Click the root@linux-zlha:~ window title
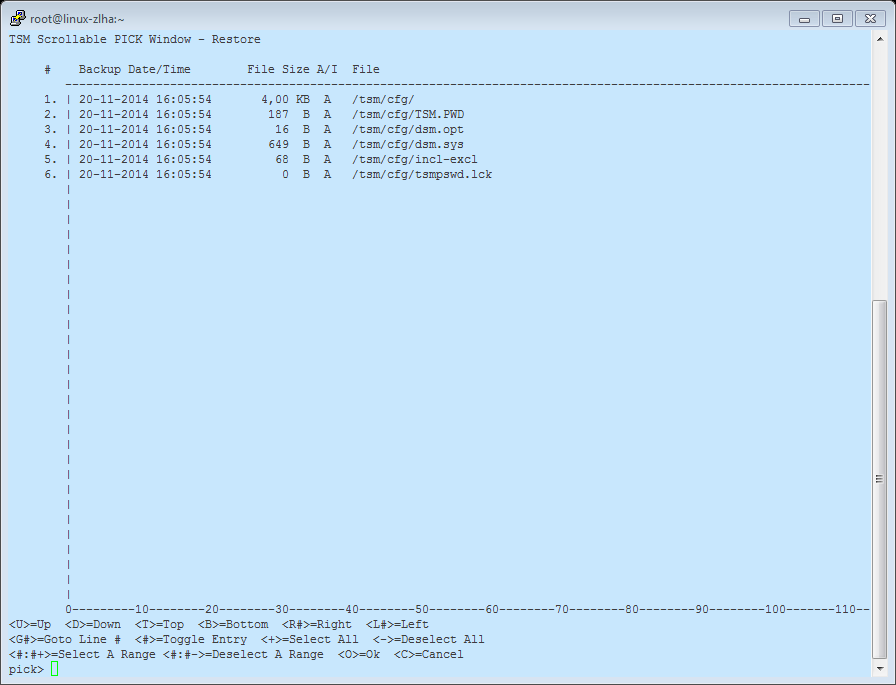This screenshot has width=896, height=685. pos(77,19)
